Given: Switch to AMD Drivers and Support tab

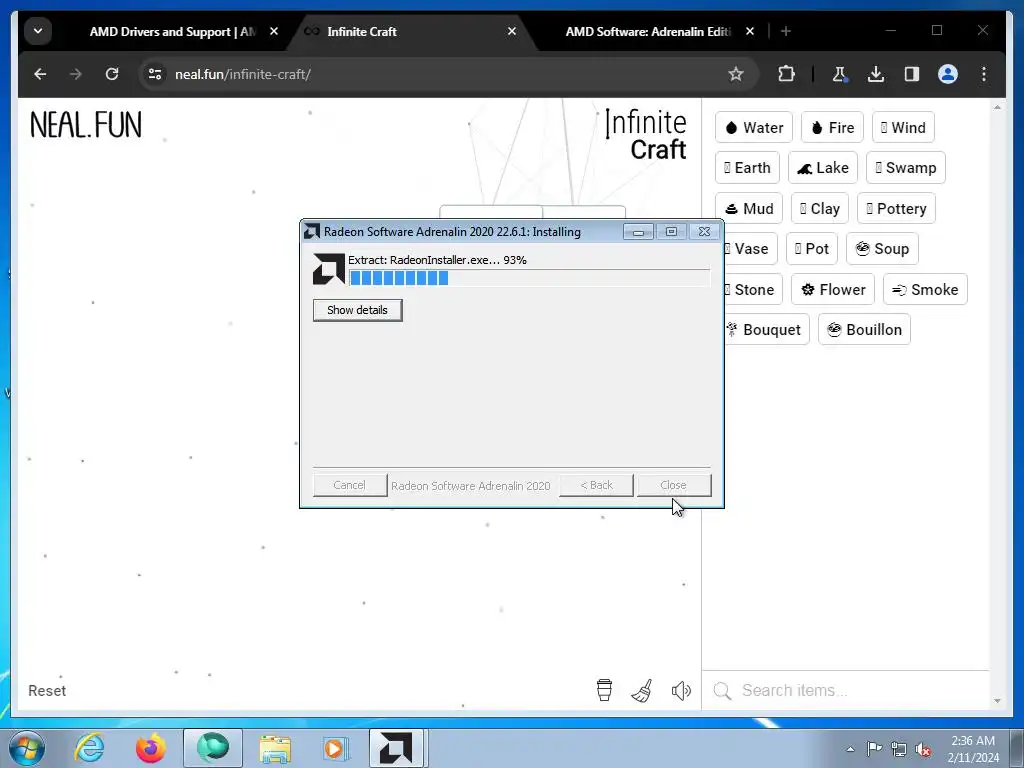Looking at the screenshot, I should point(173,31).
